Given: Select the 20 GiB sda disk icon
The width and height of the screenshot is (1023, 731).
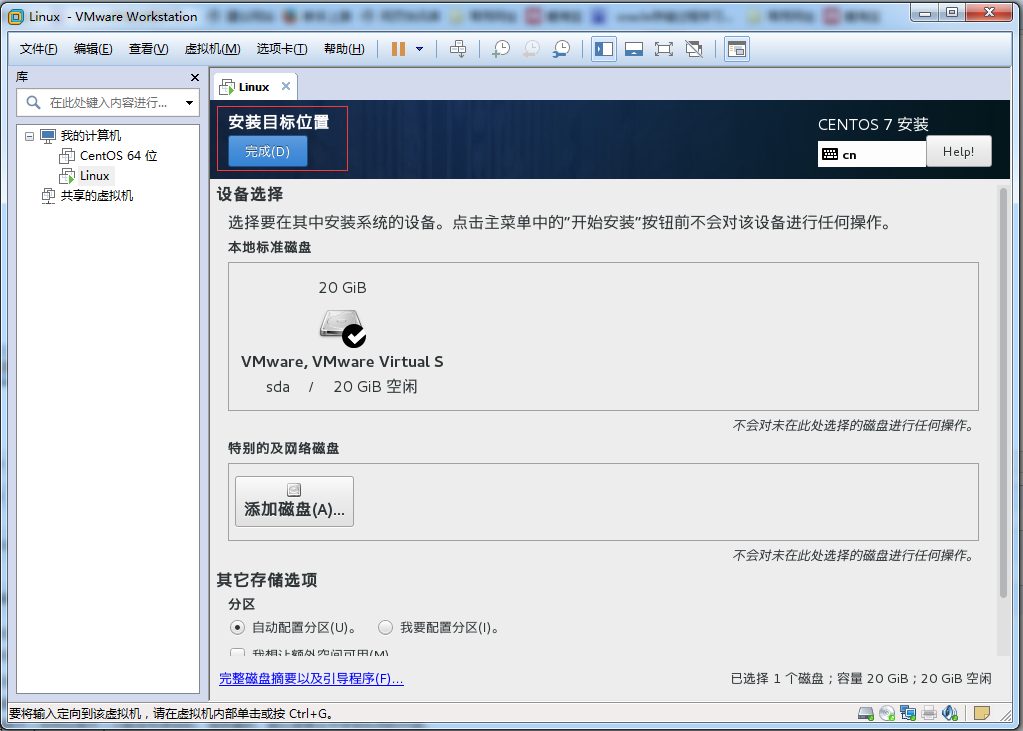Looking at the screenshot, I should 343,328.
